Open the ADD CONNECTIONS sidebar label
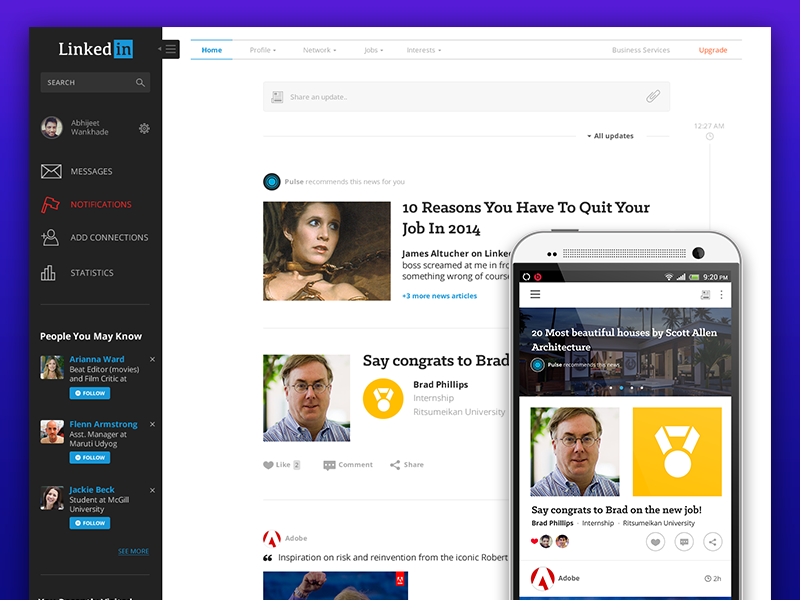800x600 pixels. (109, 238)
